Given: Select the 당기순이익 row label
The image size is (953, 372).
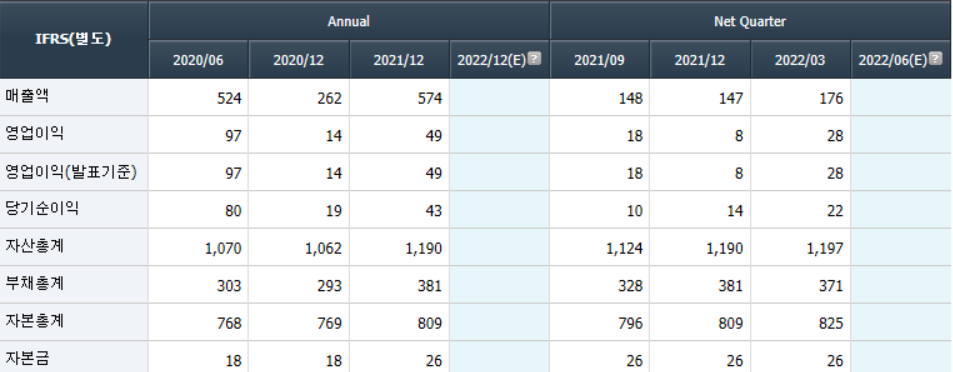Looking at the screenshot, I should click(x=42, y=209).
